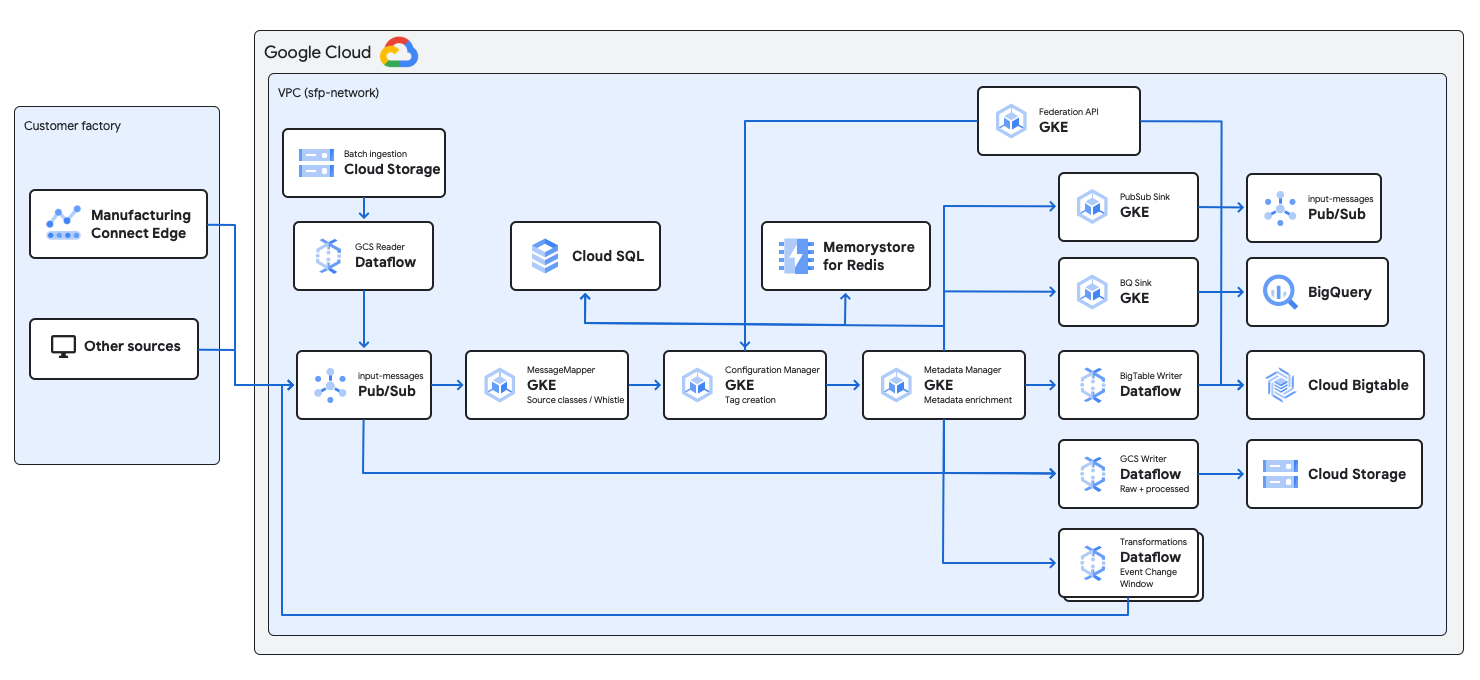
Task: Click the Metadata Manager GKE icon
Action: coord(896,385)
